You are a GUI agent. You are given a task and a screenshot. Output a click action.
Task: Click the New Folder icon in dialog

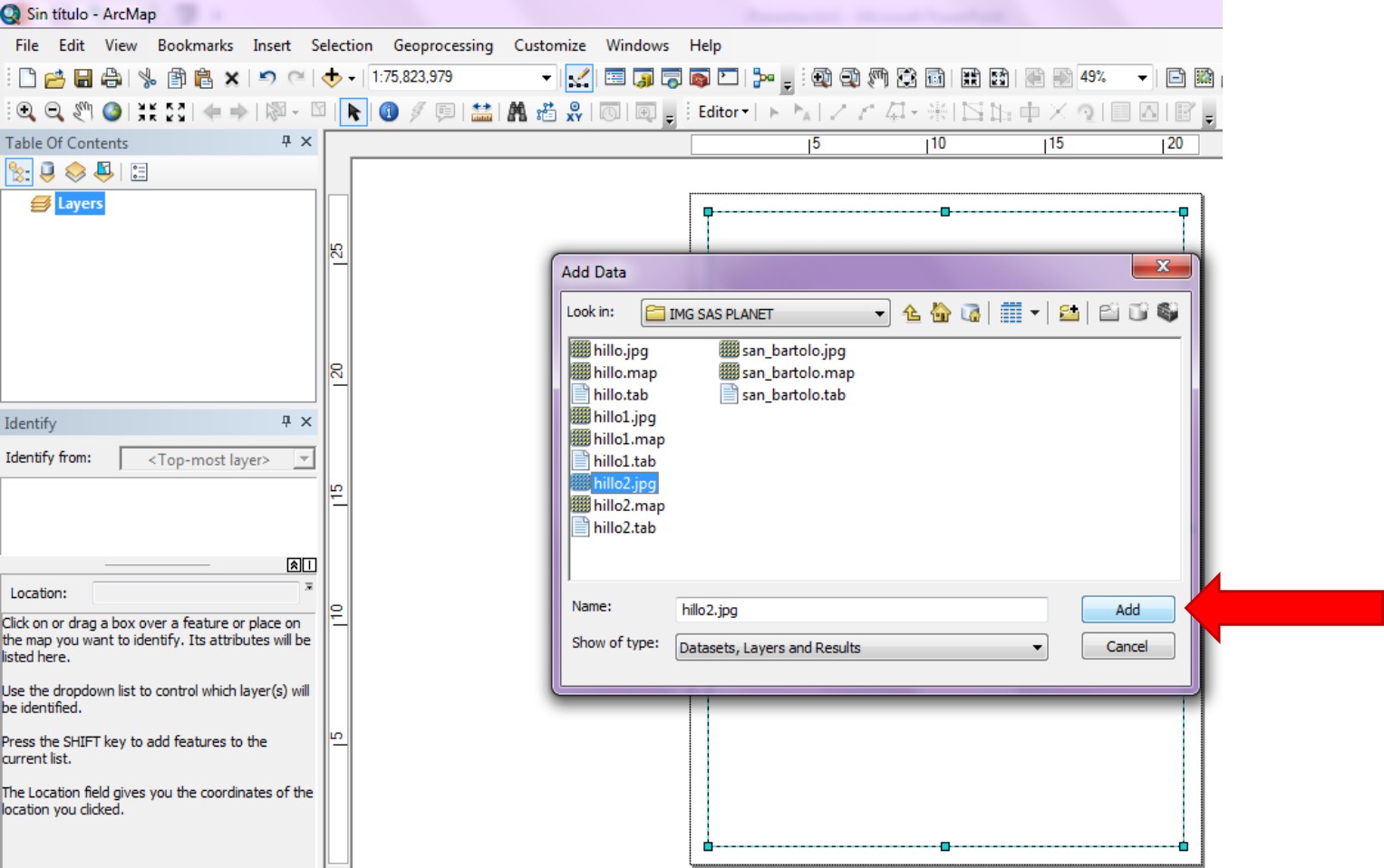pos(1108,313)
